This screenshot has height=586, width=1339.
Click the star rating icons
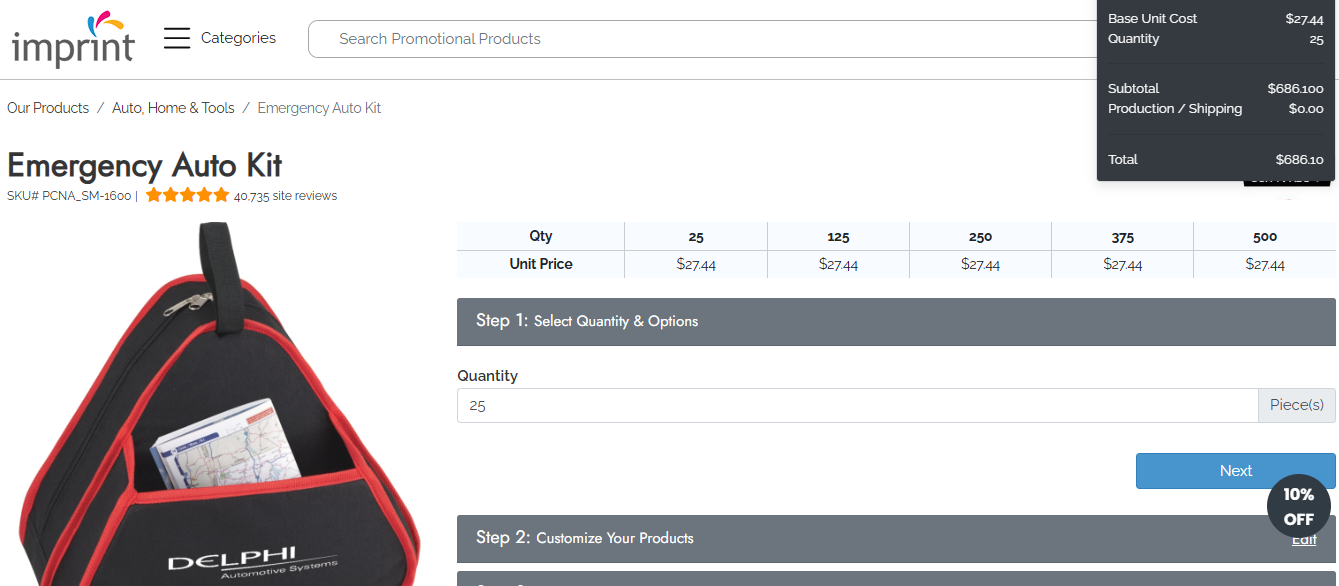click(x=187, y=195)
